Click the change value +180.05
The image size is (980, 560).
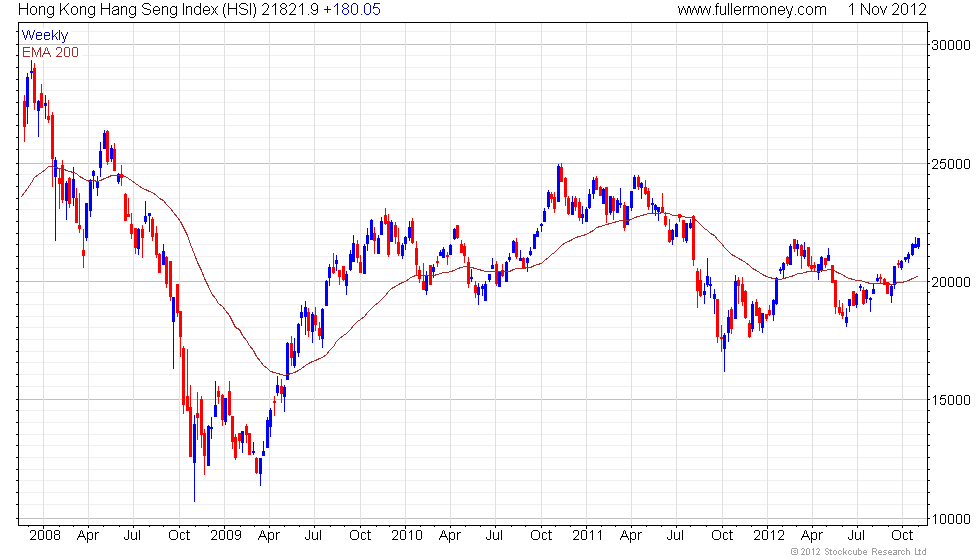352,9
